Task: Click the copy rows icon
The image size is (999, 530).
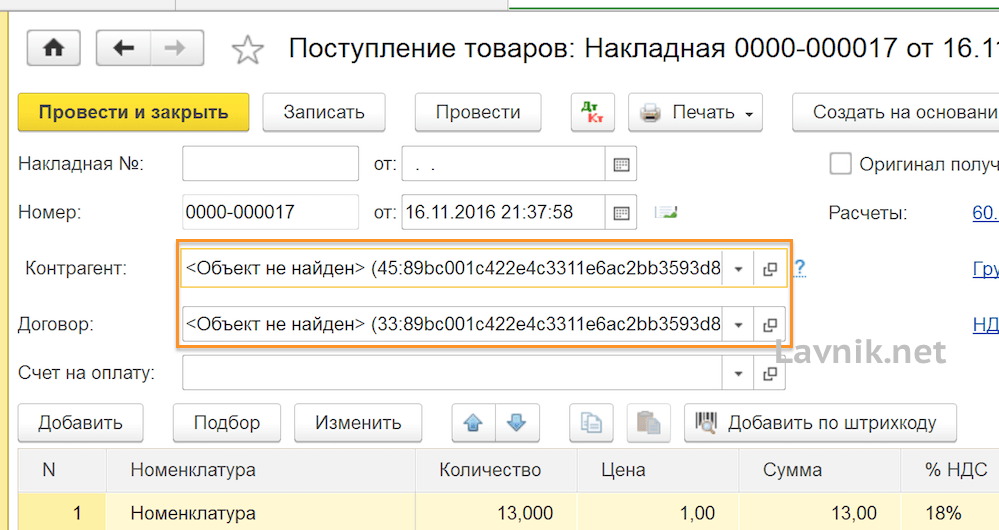Action: (591, 423)
